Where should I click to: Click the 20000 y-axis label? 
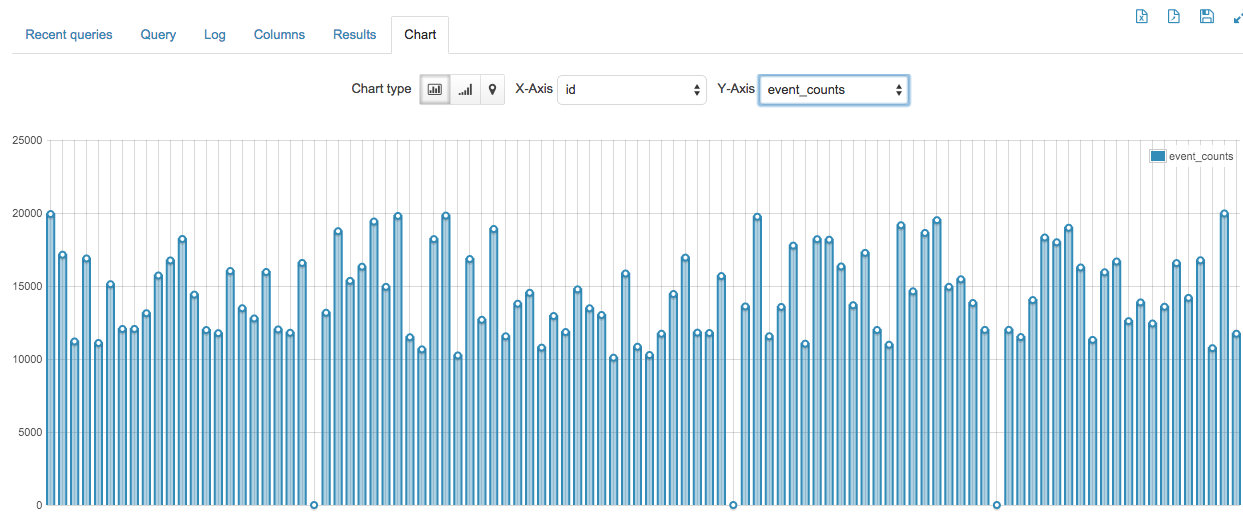[x=26, y=214]
